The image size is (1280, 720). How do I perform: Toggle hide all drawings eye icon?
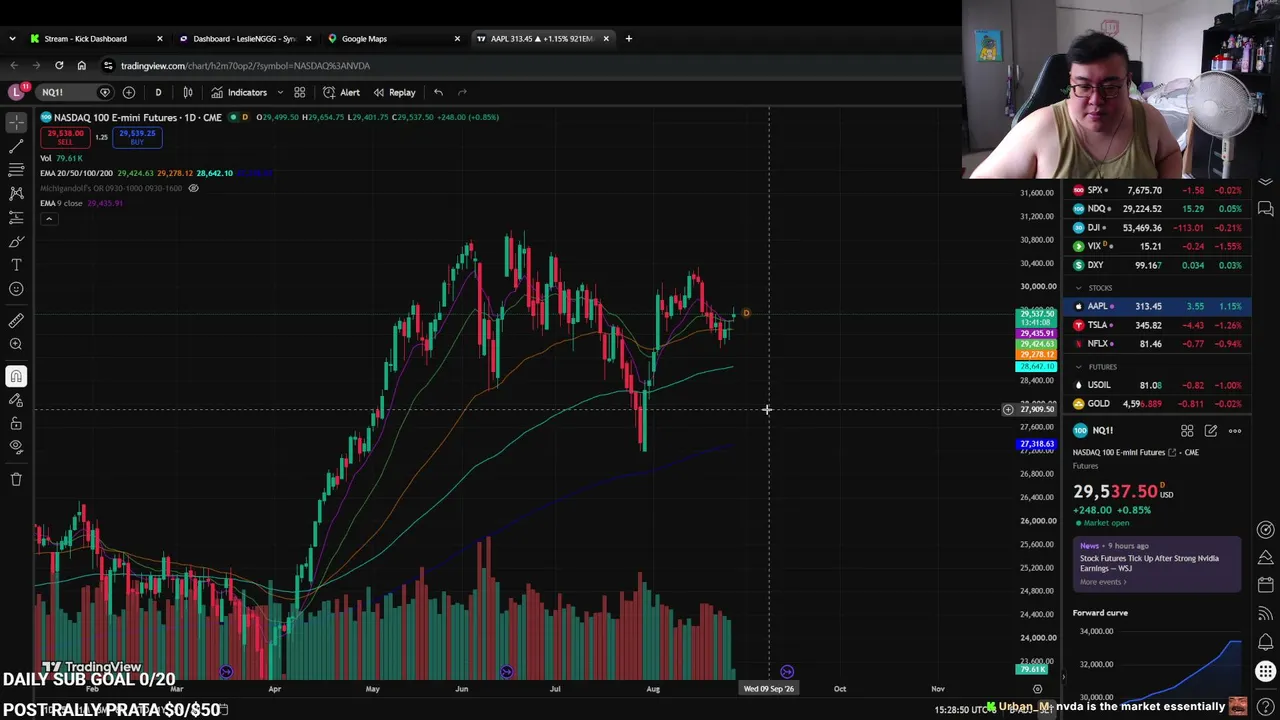tap(16, 447)
